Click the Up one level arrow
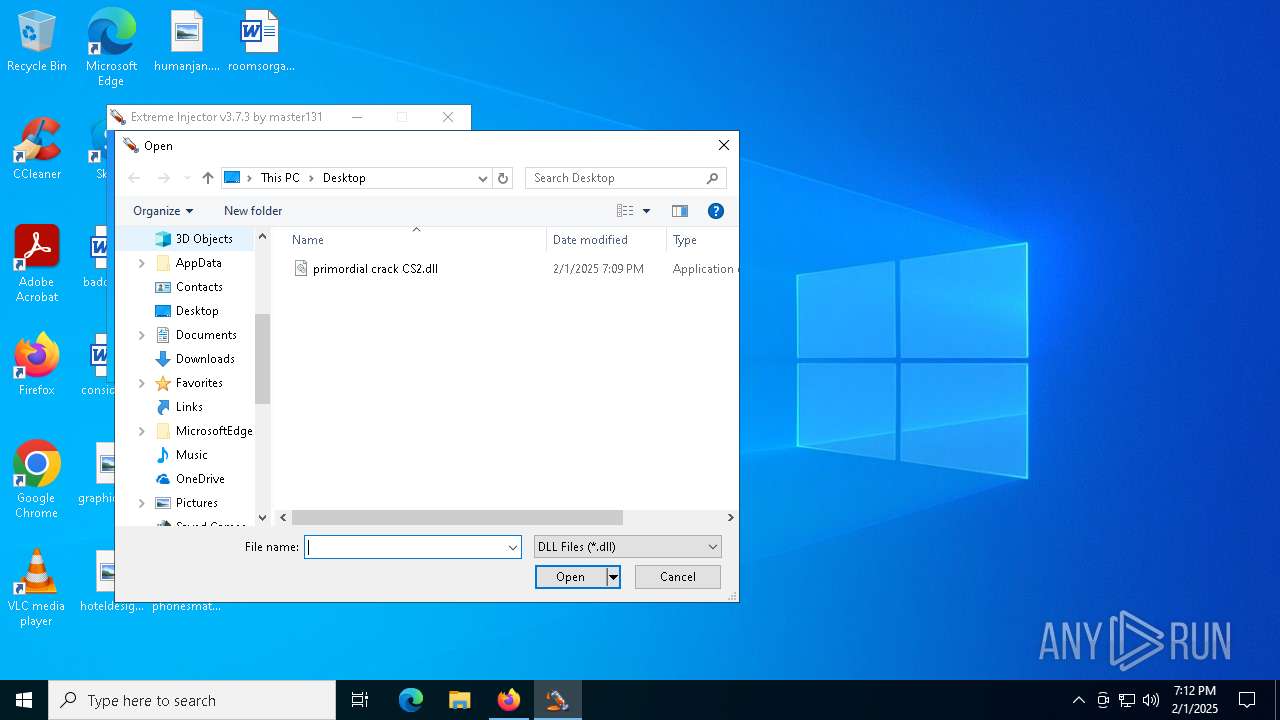Image resolution: width=1280 pixels, height=720 pixels. (x=208, y=178)
